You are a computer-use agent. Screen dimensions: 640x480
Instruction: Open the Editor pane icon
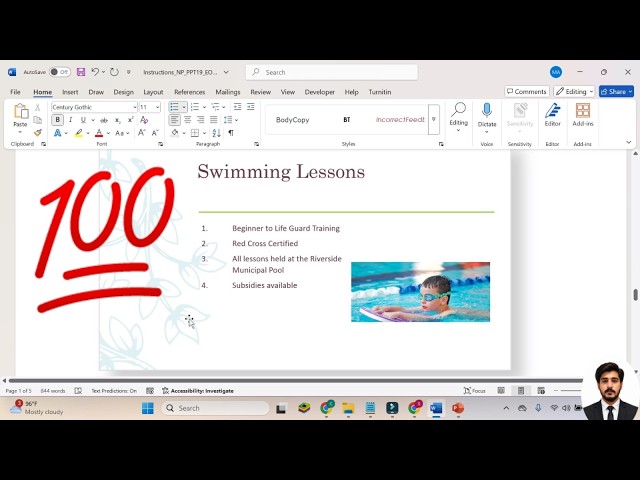click(552, 110)
